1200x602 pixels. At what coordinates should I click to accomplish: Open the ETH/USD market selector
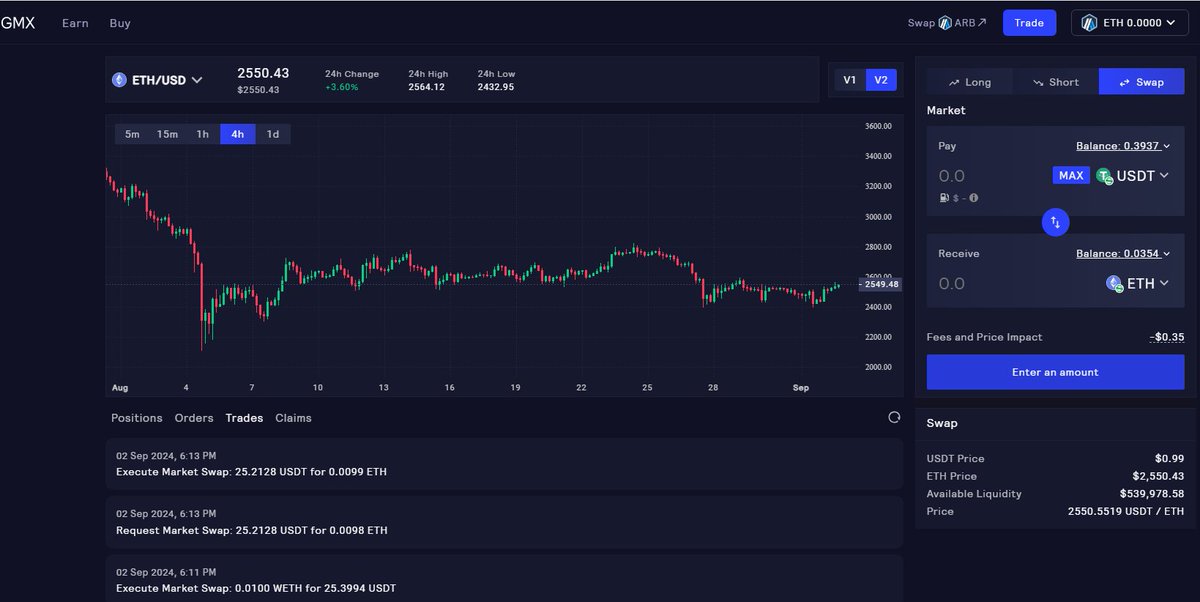coord(157,80)
